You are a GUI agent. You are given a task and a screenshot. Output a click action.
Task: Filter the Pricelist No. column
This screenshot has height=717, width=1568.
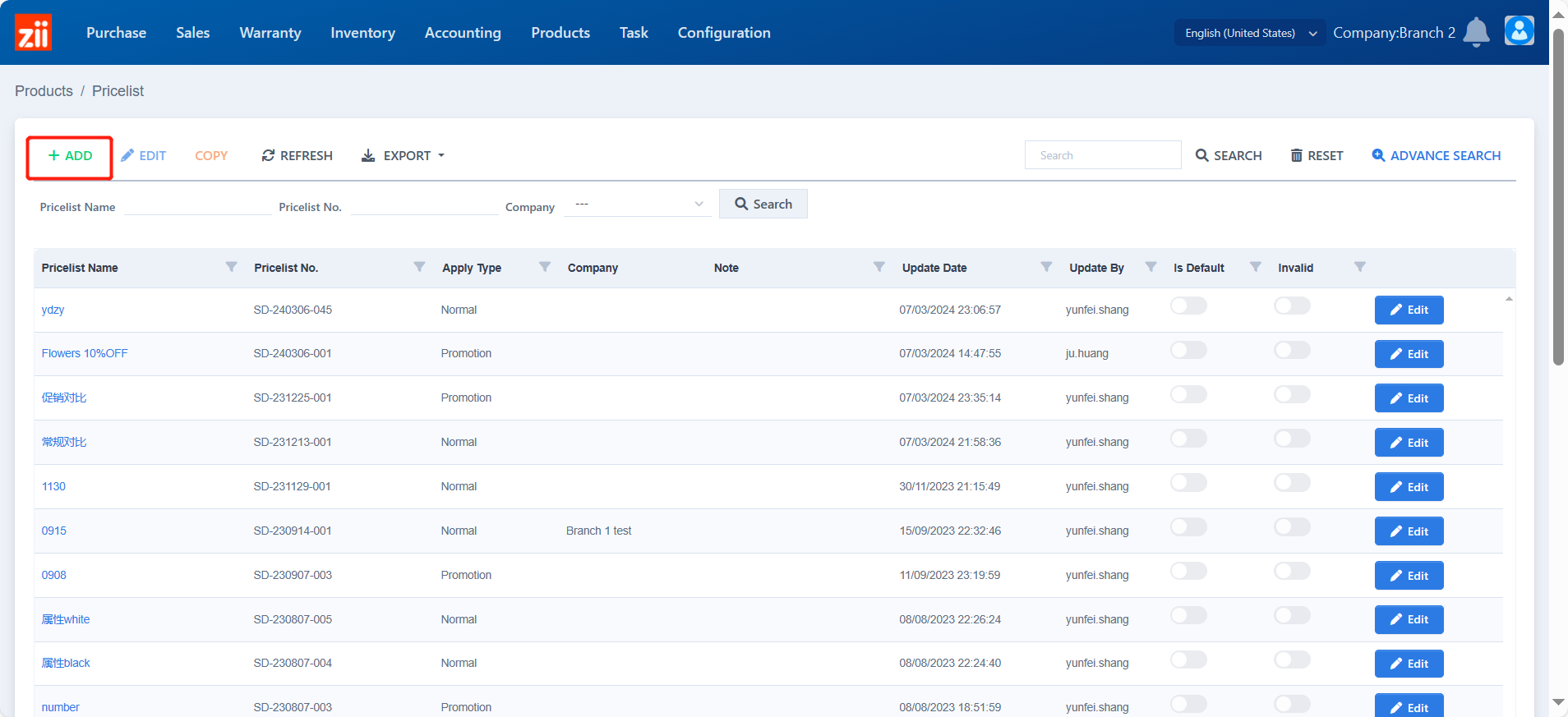click(x=419, y=267)
